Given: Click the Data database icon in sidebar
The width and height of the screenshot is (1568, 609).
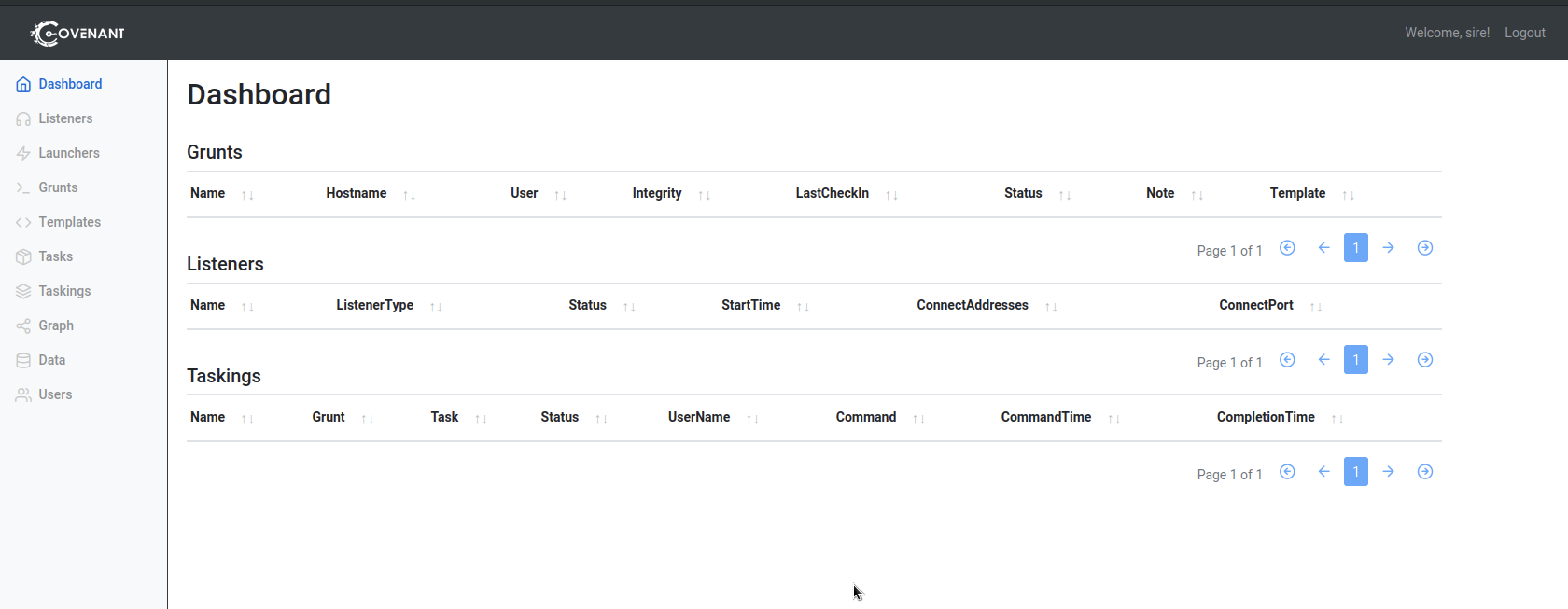Looking at the screenshot, I should [23, 360].
